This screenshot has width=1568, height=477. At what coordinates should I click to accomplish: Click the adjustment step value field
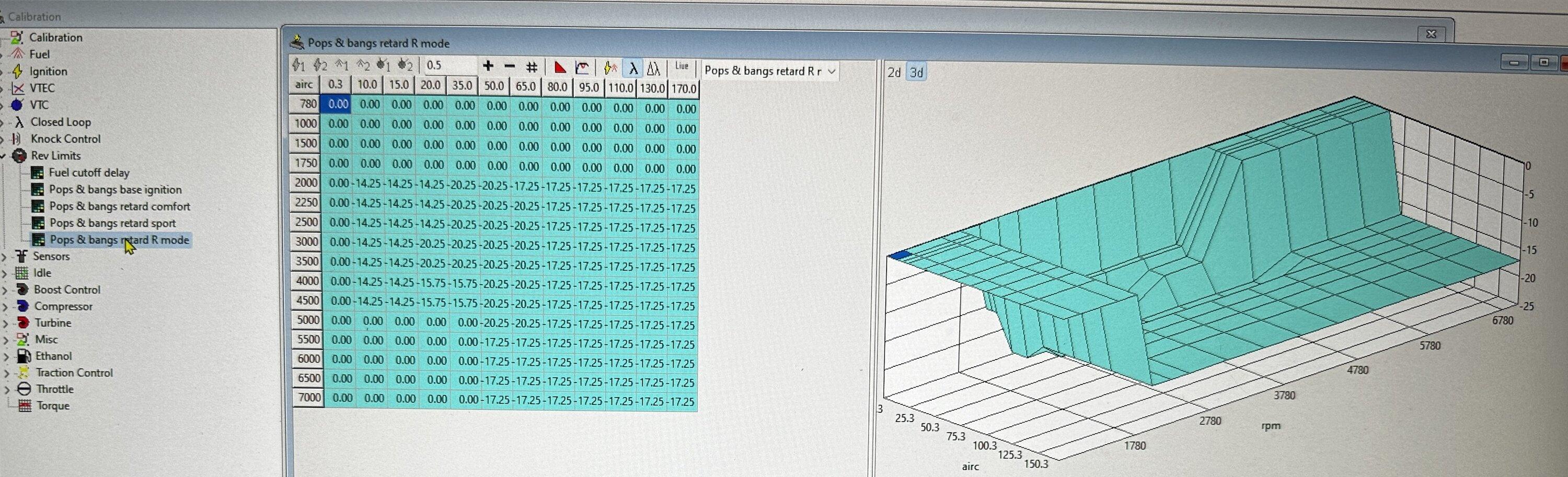tap(449, 66)
